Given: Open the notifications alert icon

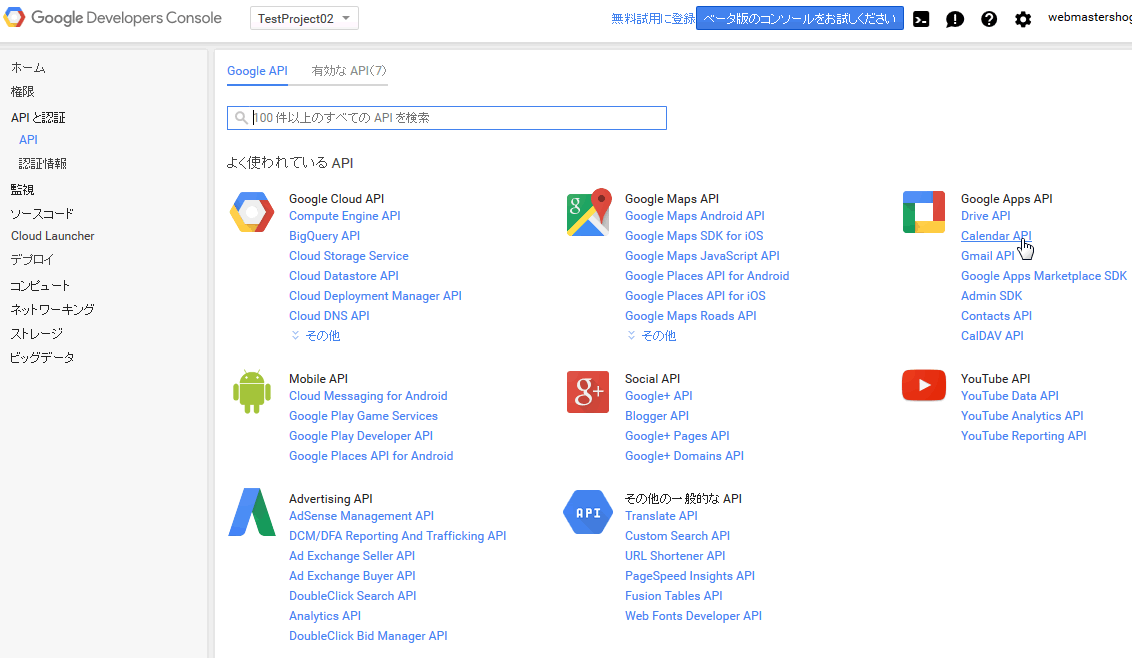Looking at the screenshot, I should tap(955, 20).
